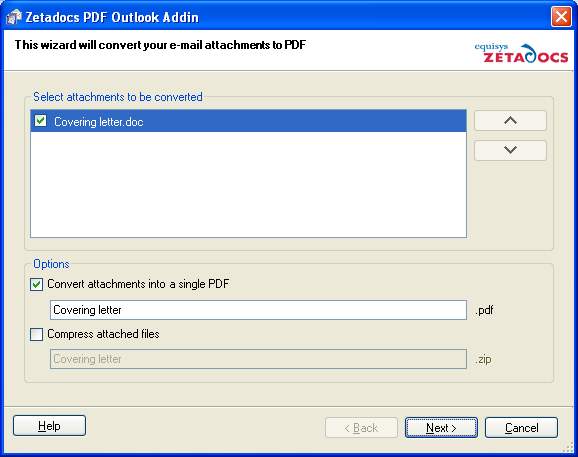Click the PDF file name input field

pyautogui.click(x=258, y=310)
